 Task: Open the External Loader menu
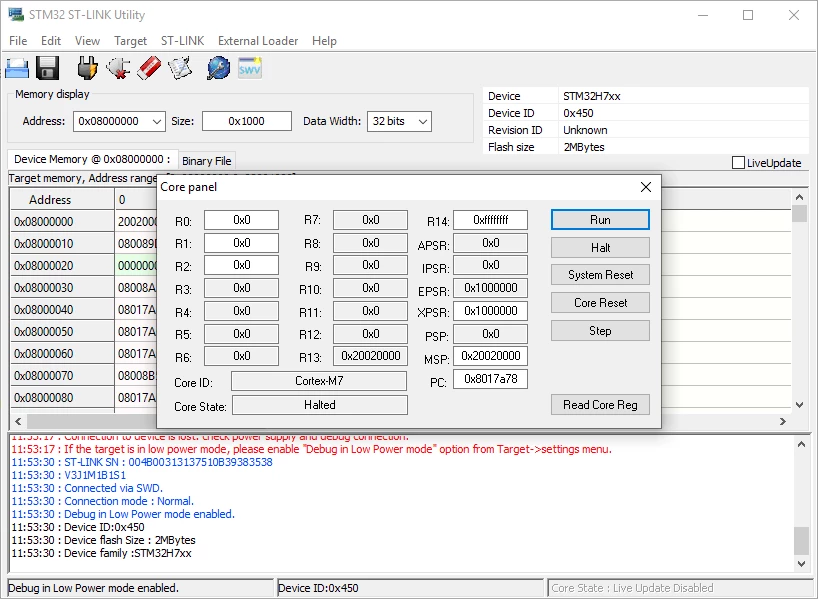(x=258, y=41)
